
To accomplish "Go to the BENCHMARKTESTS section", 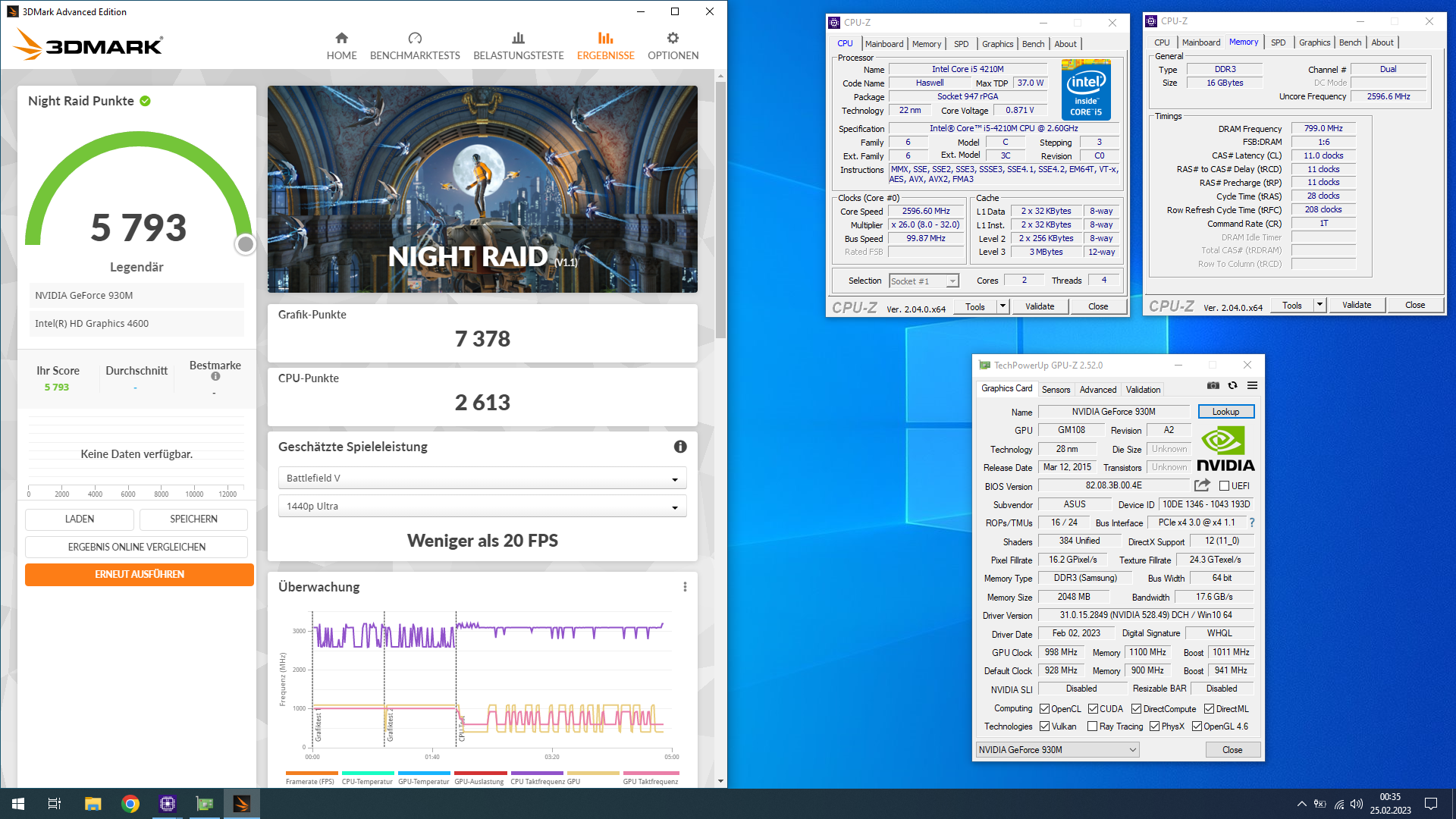I will coord(415,46).
